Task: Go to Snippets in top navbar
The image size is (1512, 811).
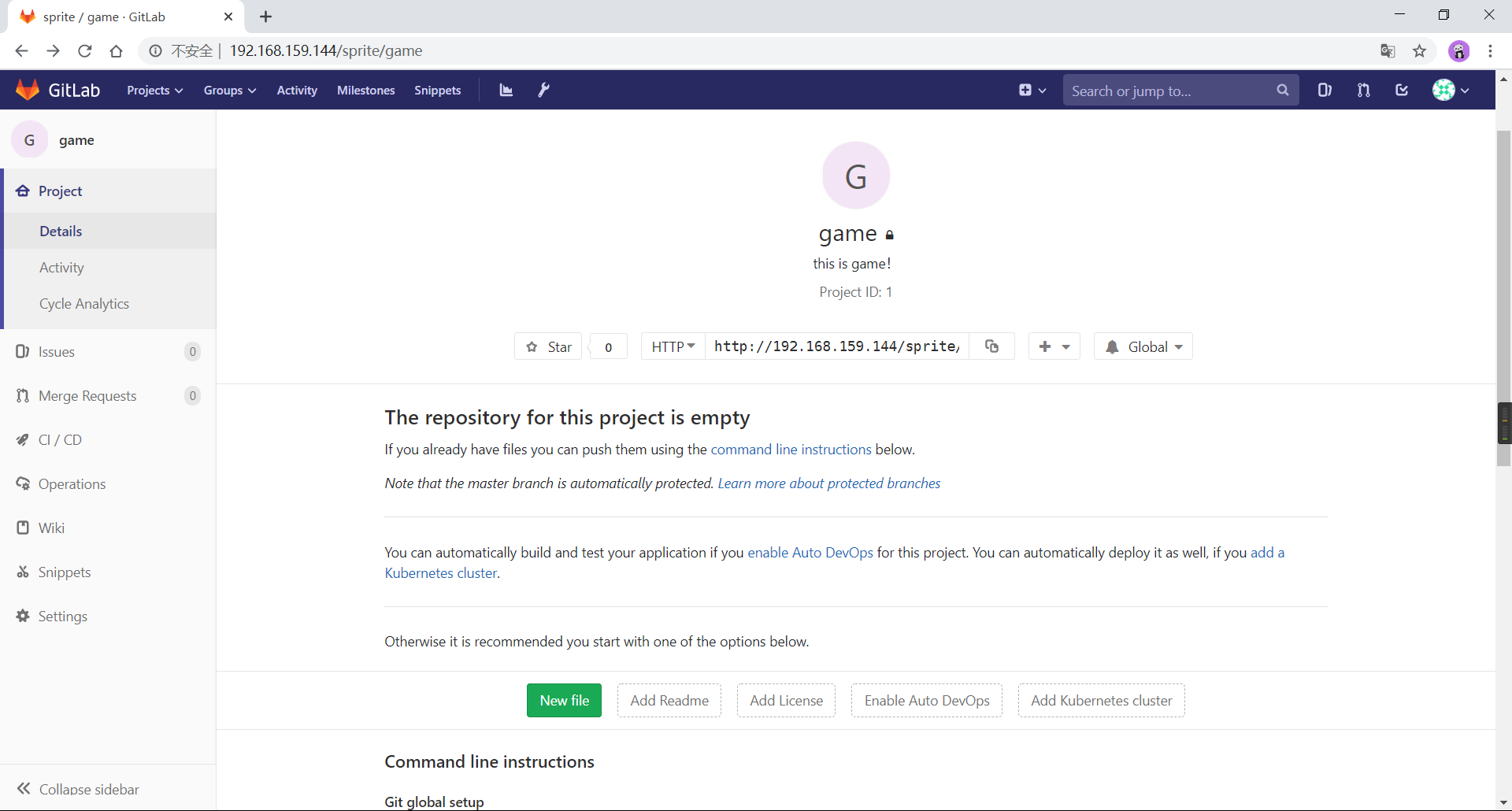Action: tap(438, 91)
